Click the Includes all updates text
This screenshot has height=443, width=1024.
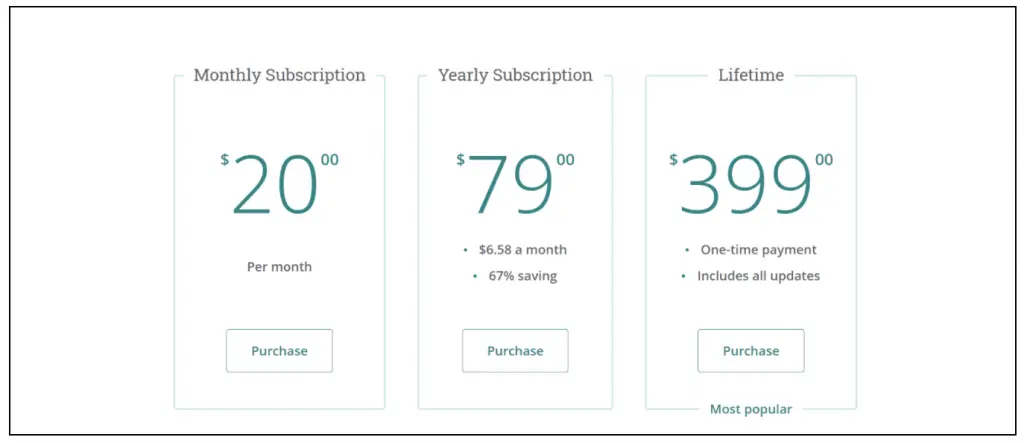[758, 276]
